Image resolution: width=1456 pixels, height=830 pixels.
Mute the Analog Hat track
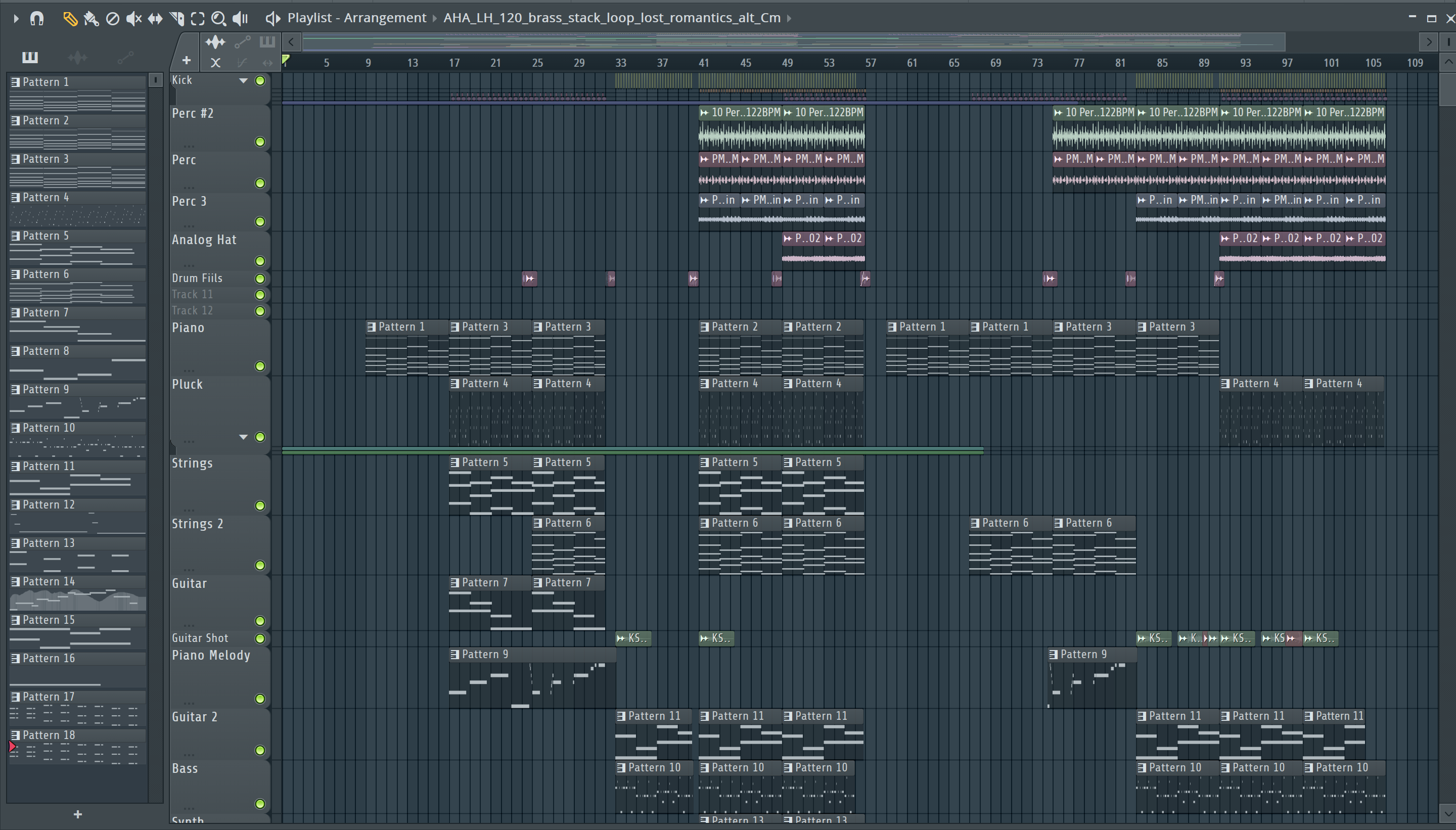click(x=260, y=261)
